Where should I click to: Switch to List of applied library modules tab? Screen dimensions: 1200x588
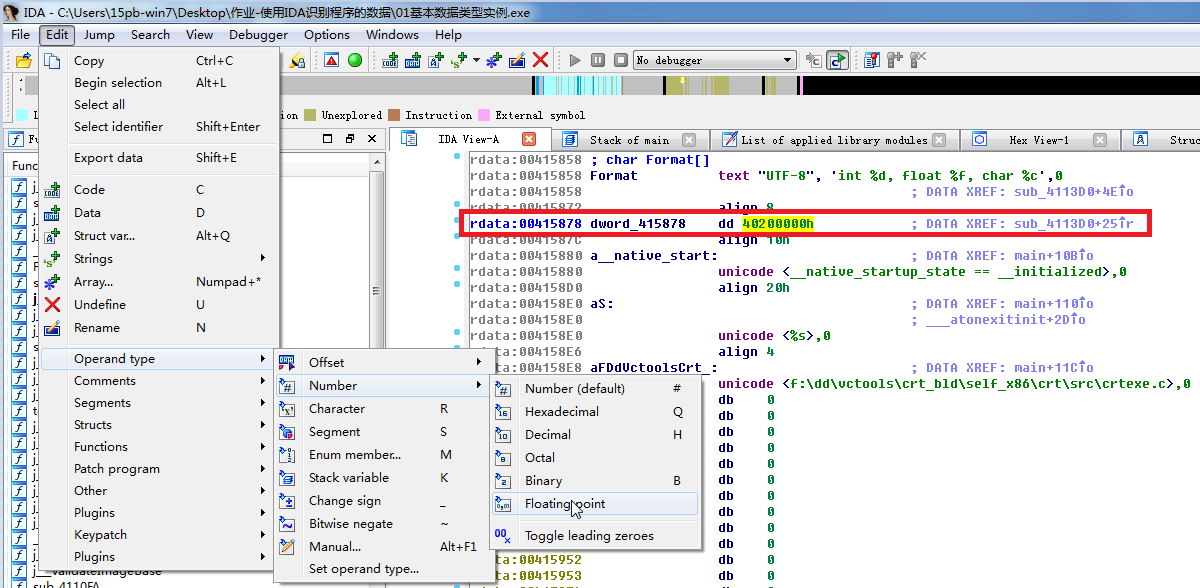click(834, 140)
